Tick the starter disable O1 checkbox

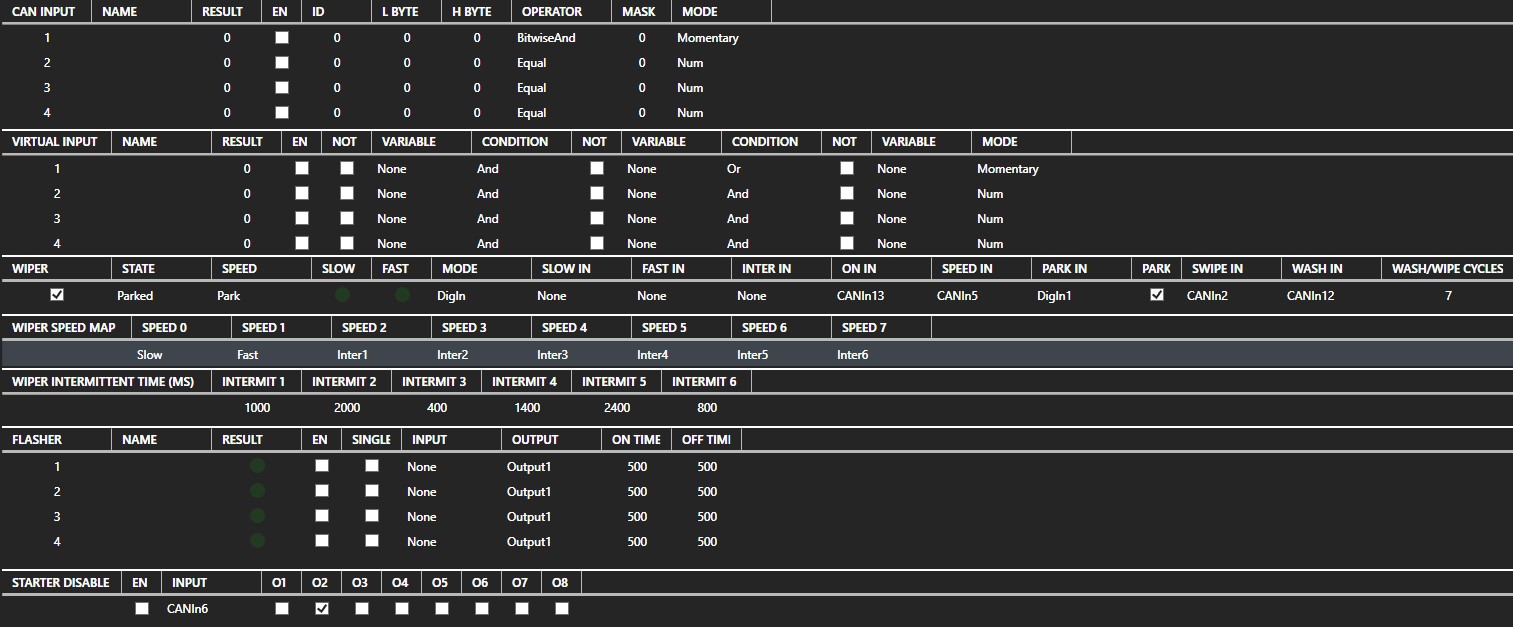point(282,608)
